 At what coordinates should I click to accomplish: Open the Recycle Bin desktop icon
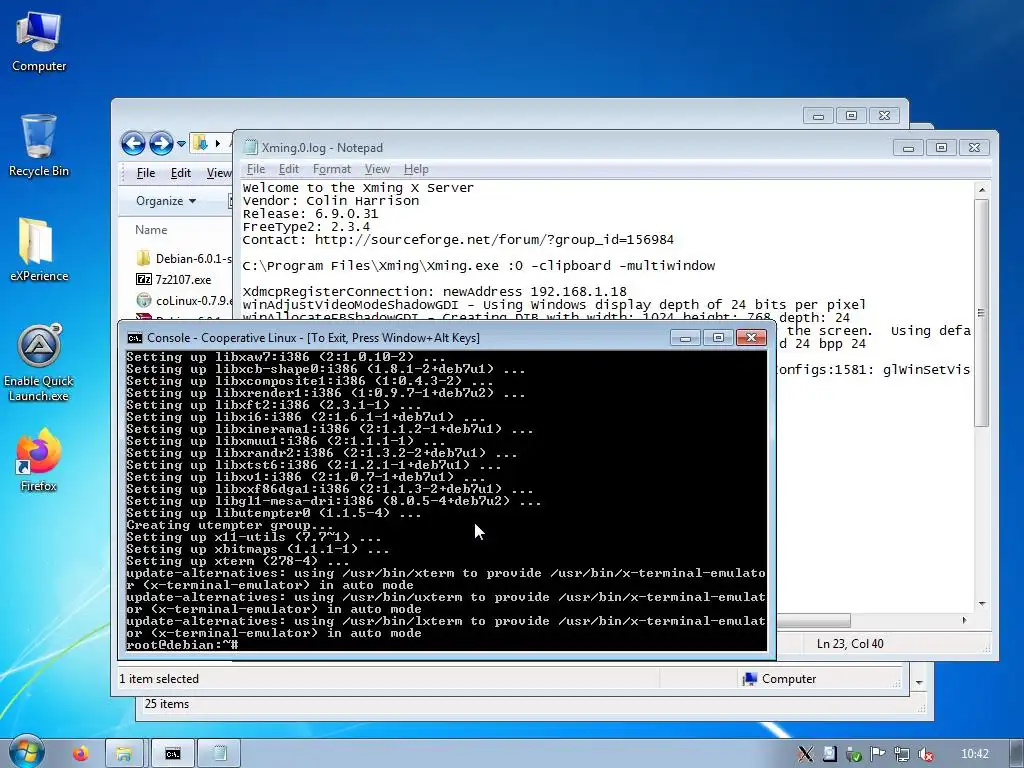tap(39, 146)
